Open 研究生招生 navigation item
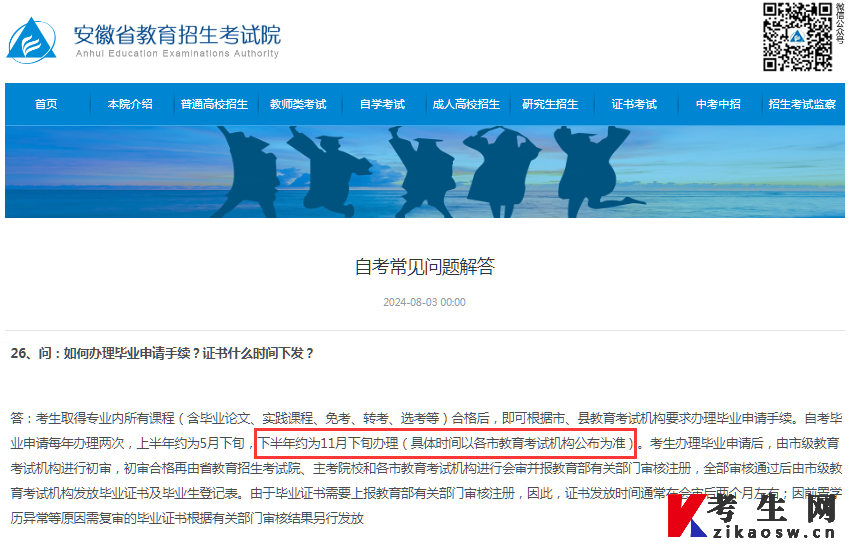Image resolution: width=850 pixels, height=551 pixels. tap(550, 104)
